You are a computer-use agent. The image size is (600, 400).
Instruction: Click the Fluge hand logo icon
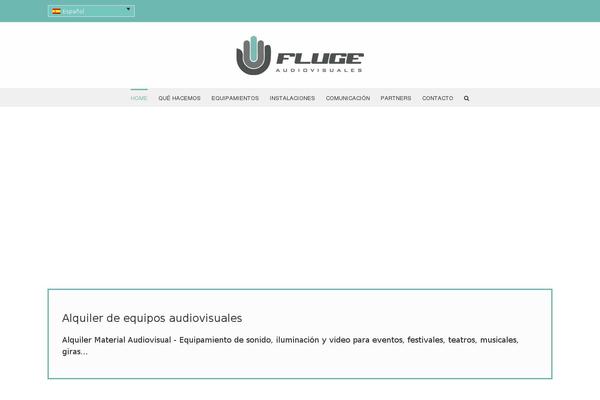pyautogui.click(x=253, y=56)
